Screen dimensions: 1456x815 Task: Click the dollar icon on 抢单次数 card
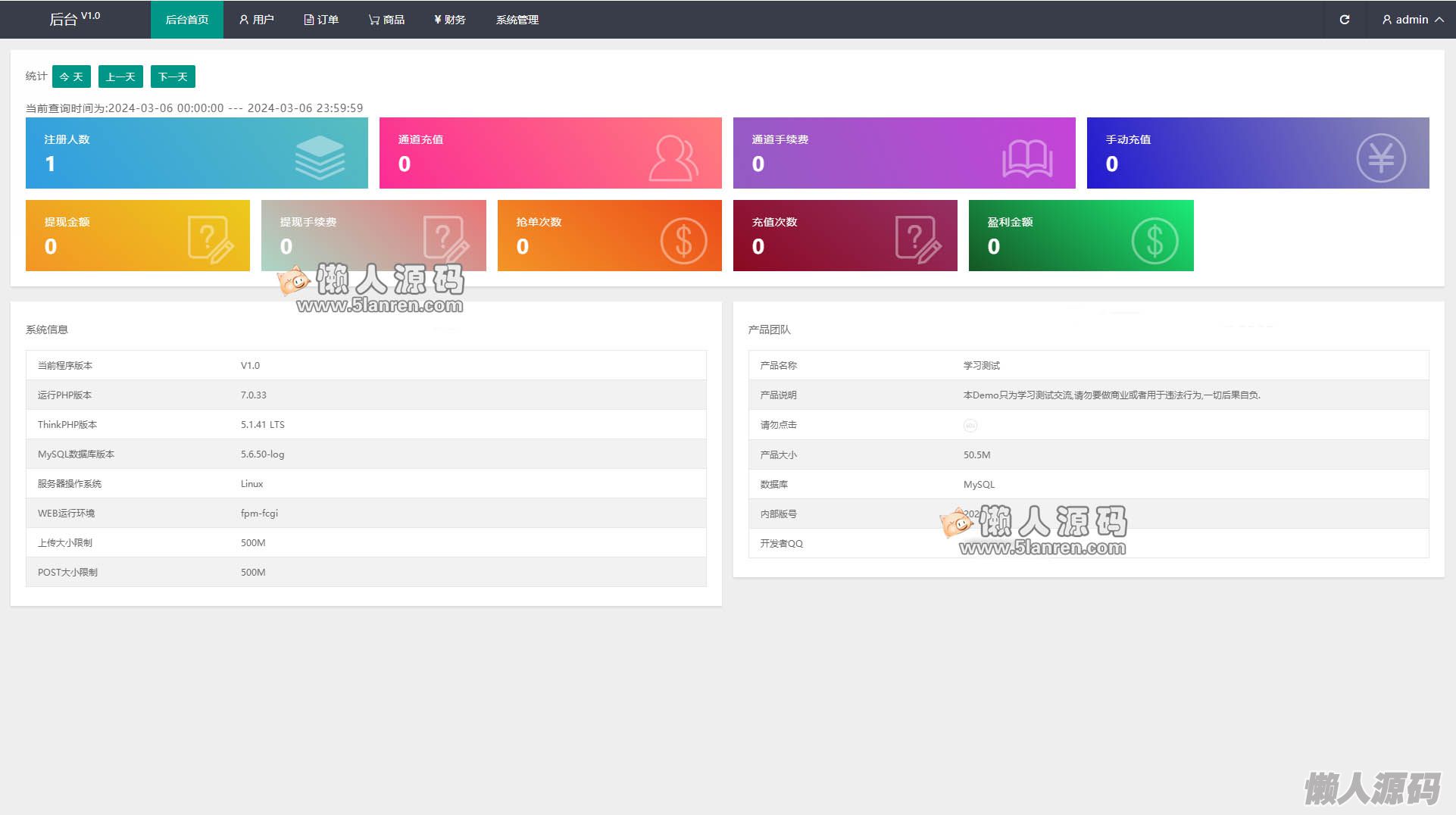click(x=683, y=241)
